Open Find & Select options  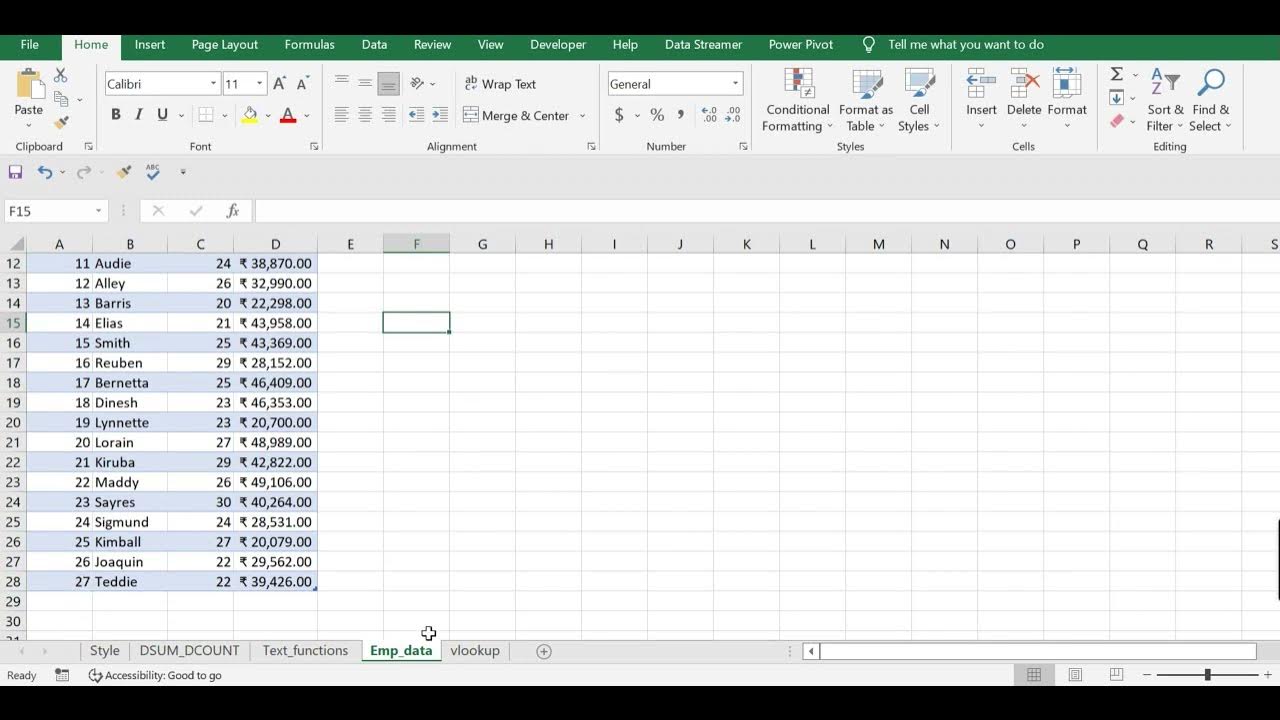(x=1211, y=100)
